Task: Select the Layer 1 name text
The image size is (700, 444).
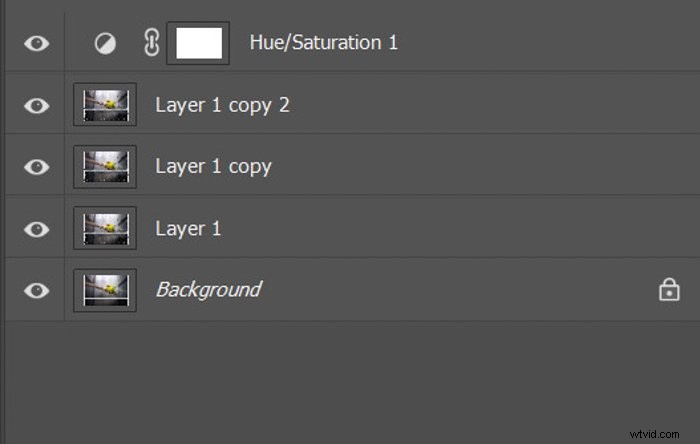Action: point(188,228)
